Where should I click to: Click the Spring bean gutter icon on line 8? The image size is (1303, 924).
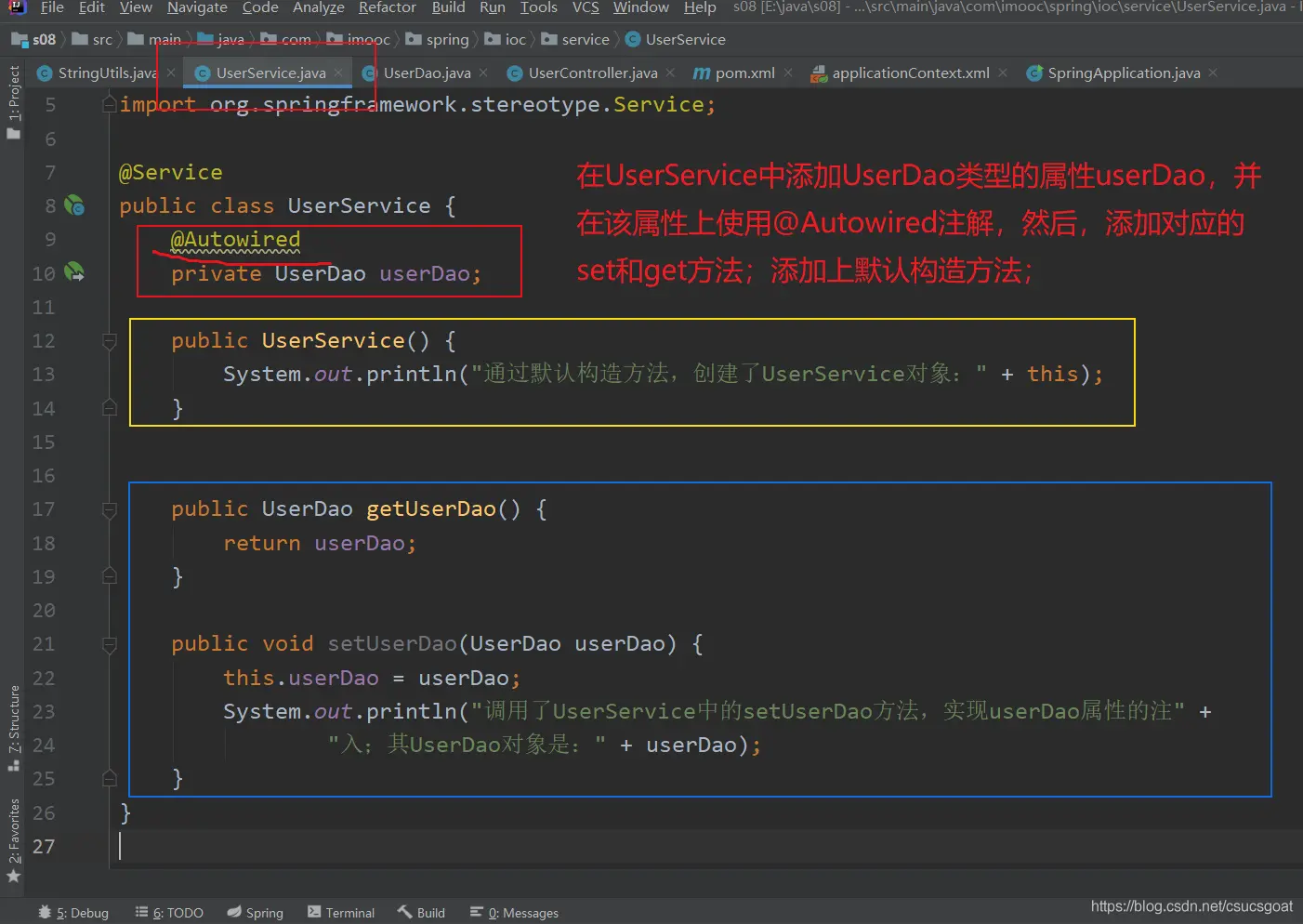pyautogui.click(x=74, y=205)
